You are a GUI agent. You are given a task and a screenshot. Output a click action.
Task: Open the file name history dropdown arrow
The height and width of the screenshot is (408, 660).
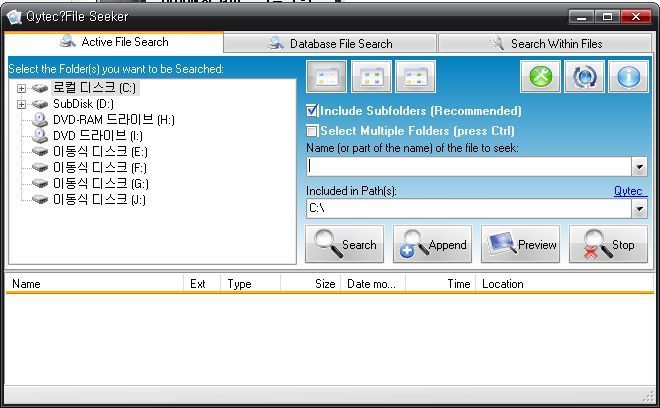pos(639,167)
